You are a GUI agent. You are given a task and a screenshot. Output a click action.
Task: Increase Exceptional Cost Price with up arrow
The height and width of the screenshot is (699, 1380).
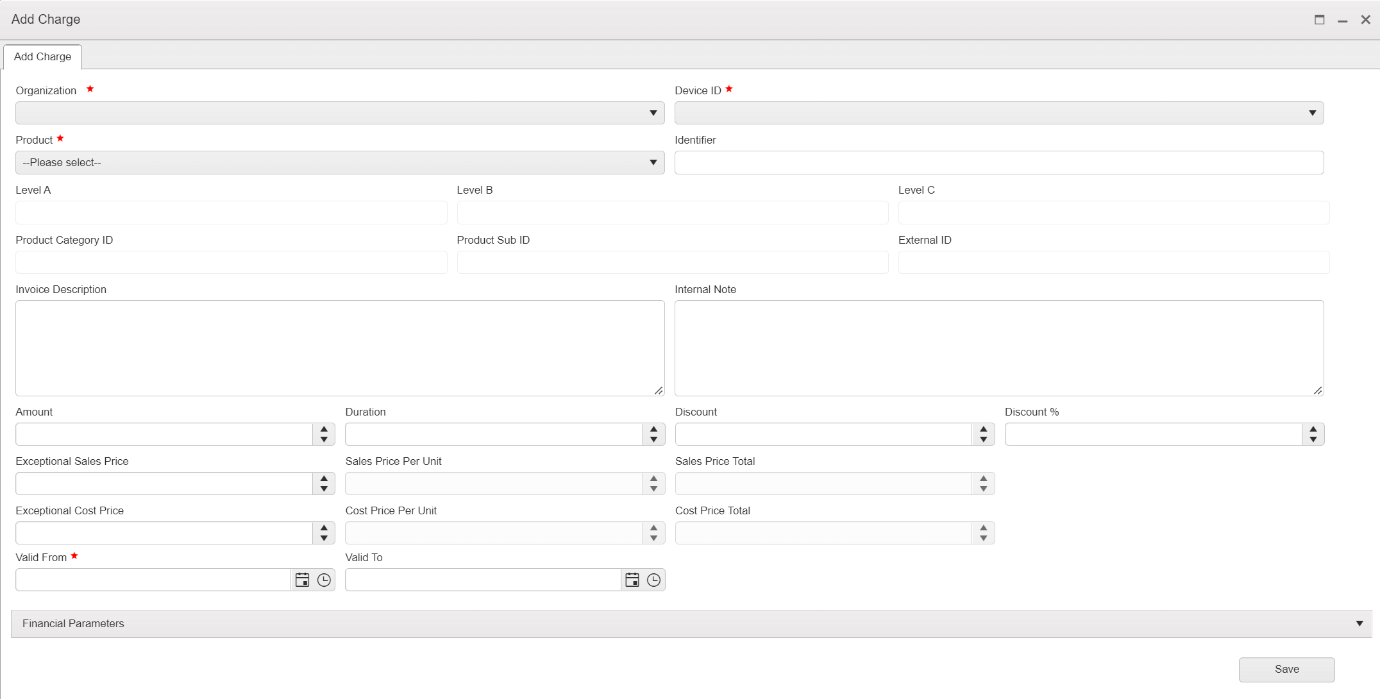(324, 528)
